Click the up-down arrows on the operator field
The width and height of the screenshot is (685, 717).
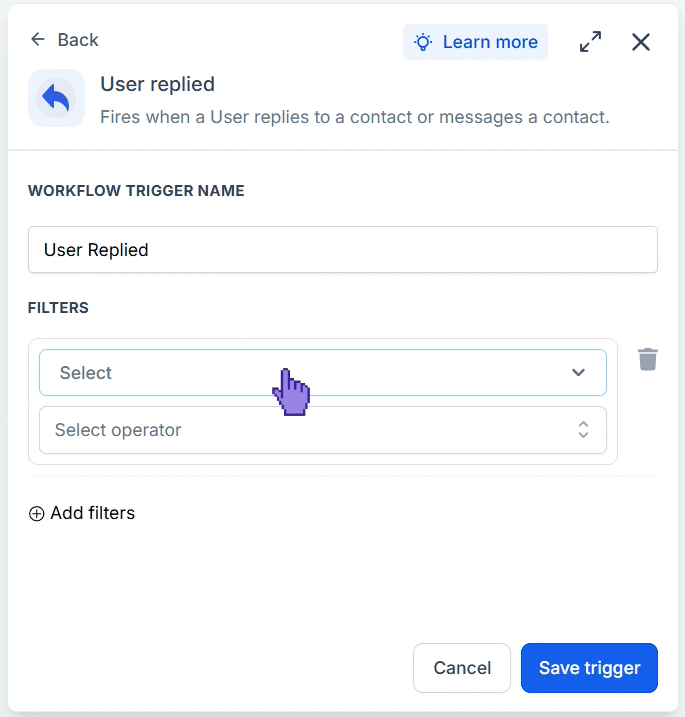coord(583,430)
